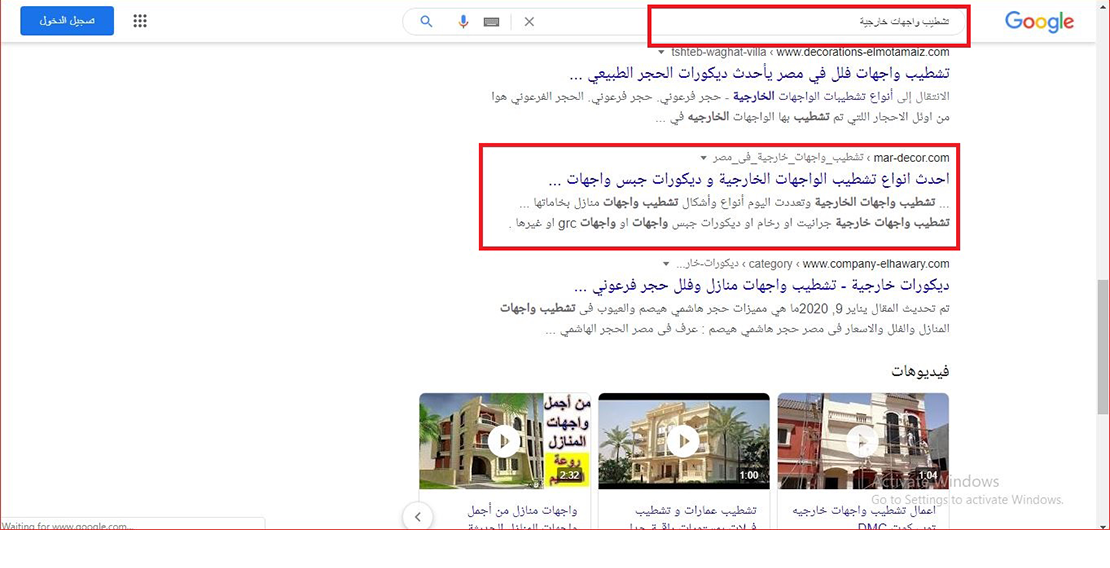Play the 2:32 video thumbnail
The width and height of the screenshot is (1110, 568).
(x=505, y=441)
